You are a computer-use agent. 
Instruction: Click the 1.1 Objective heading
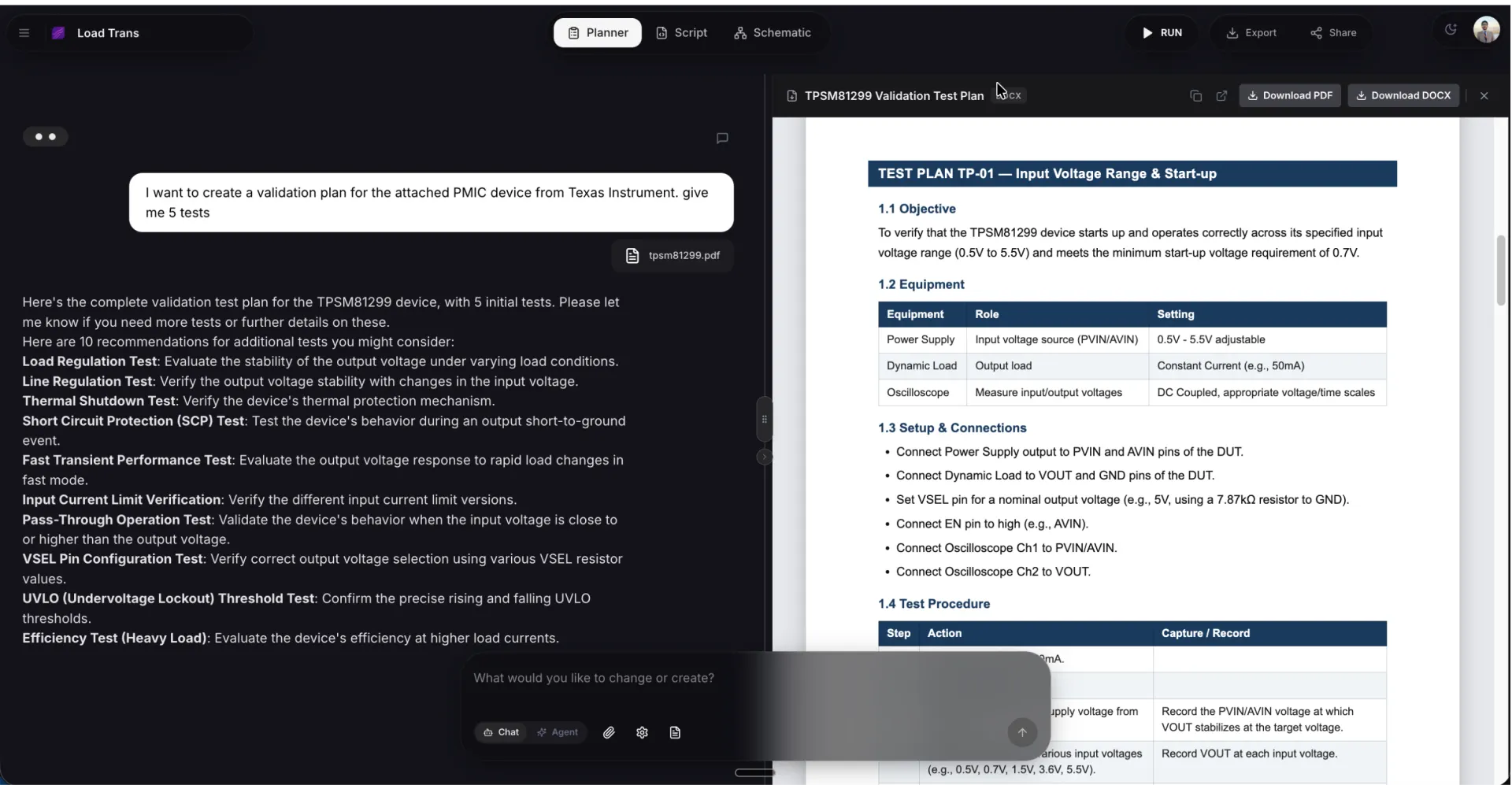917,209
